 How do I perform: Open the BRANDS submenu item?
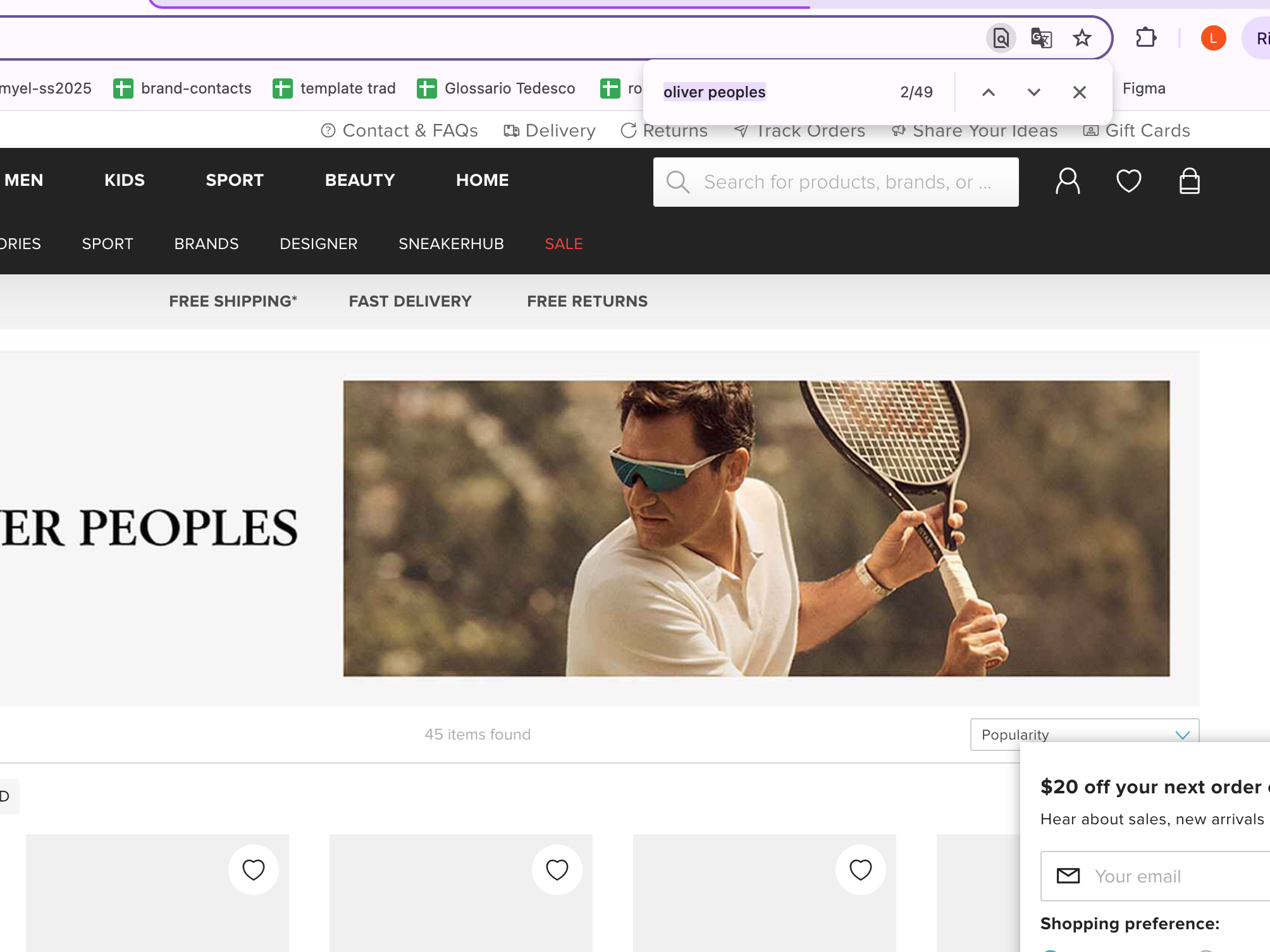pyautogui.click(x=206, y=244)
